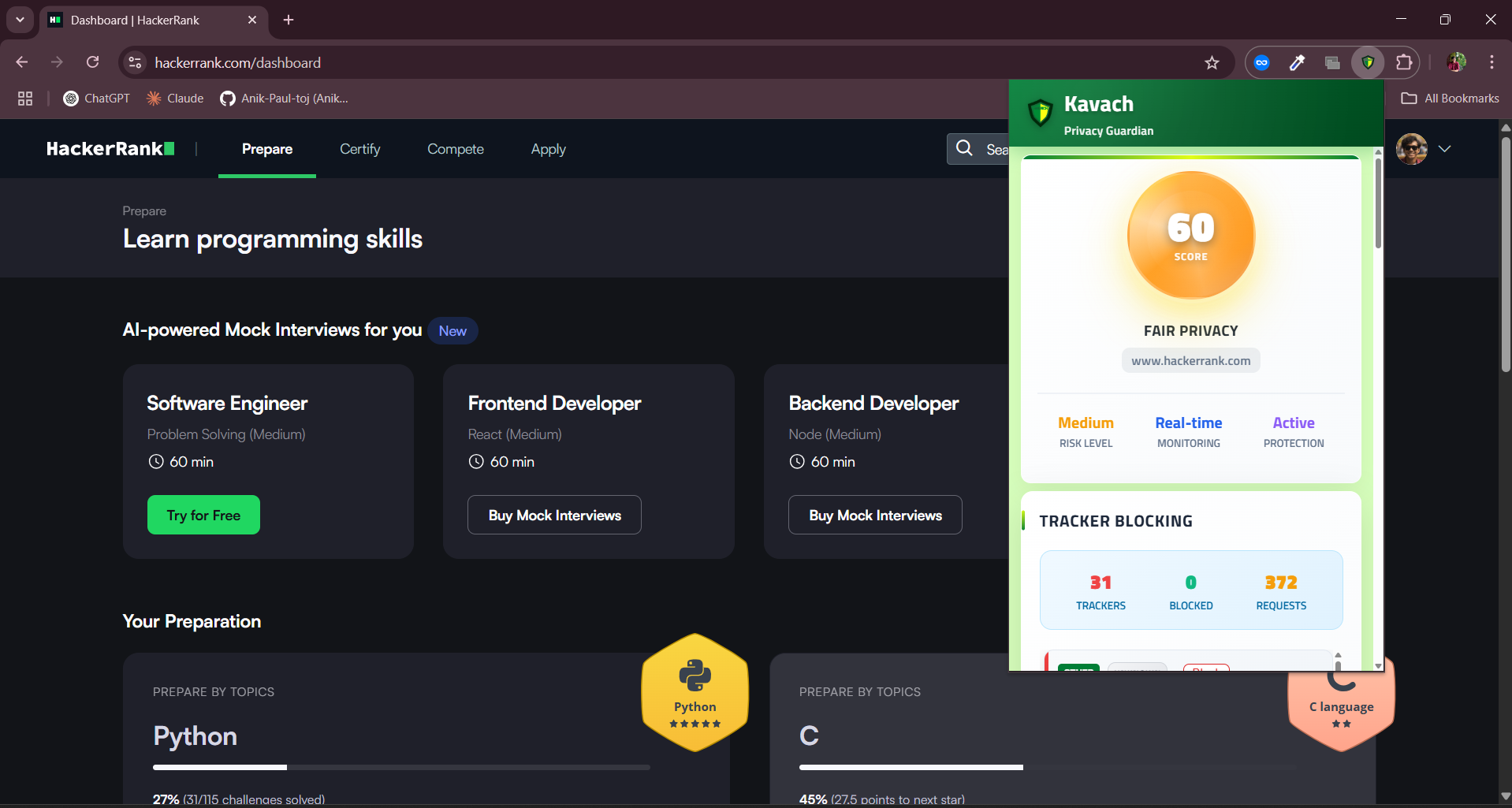This screenshot has width=1512, height=808.
Task: Click the Your Preparation heading
Action: (x=192, y=621)
